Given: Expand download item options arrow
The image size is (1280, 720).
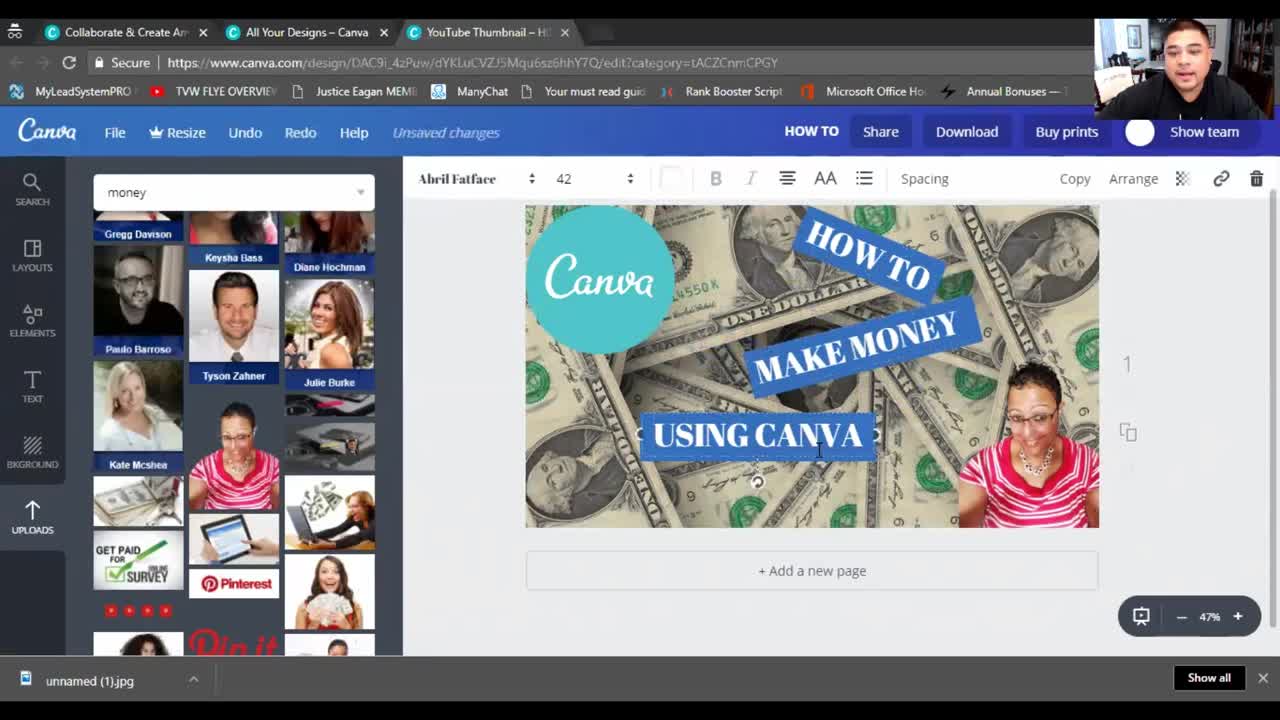Looking at the screenshot, I should tap(193, 680).
